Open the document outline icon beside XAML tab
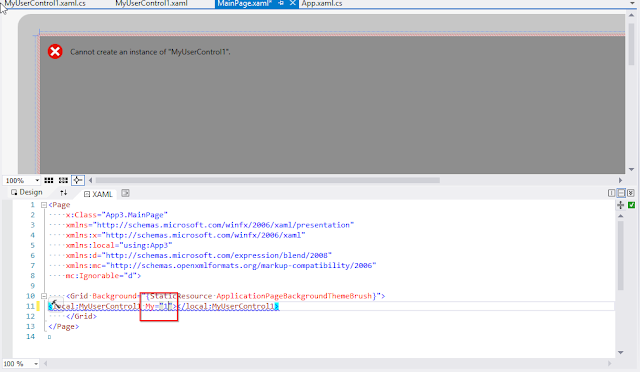Image resolution: width=640 pixels, height=372 pixels. [125, 193]
